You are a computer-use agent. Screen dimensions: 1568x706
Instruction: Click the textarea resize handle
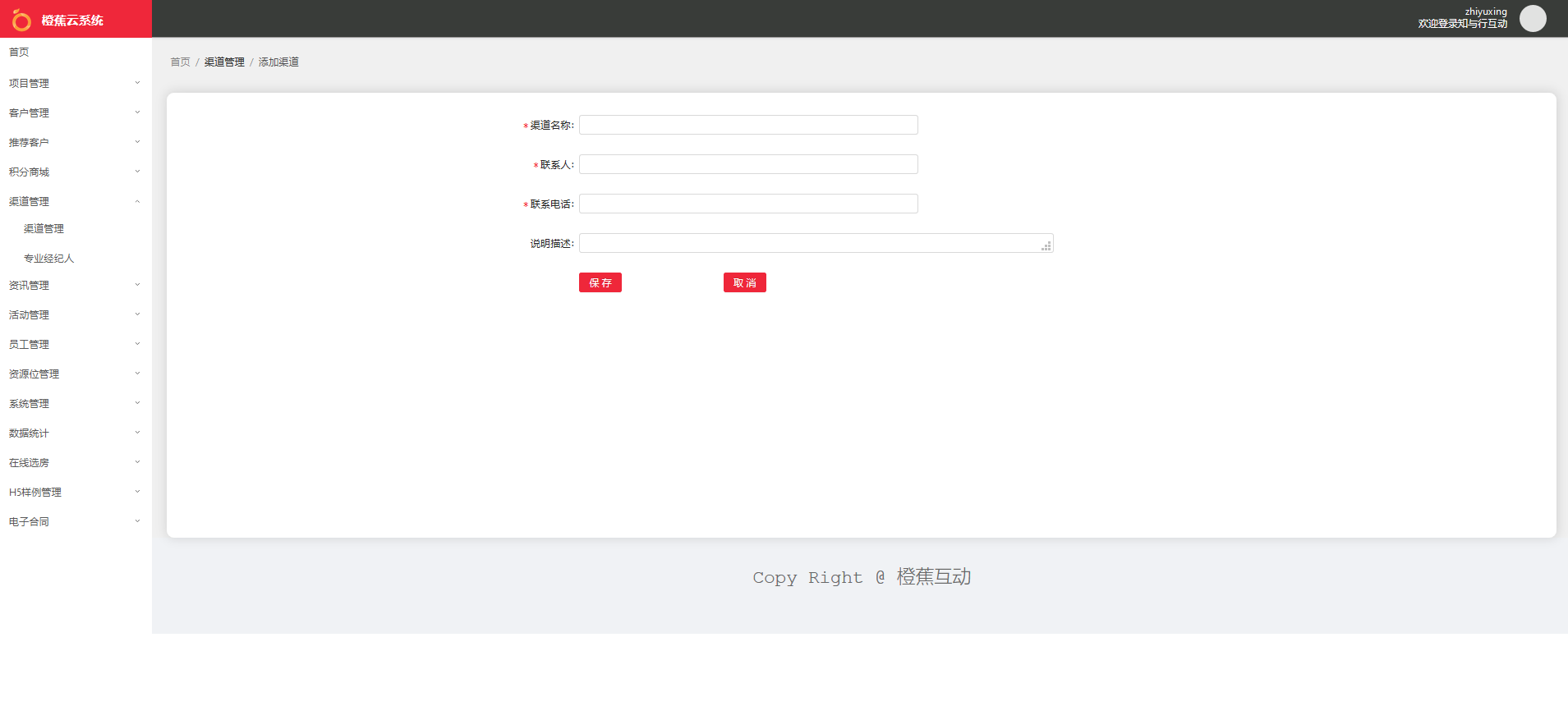[x=1046, y=246]
